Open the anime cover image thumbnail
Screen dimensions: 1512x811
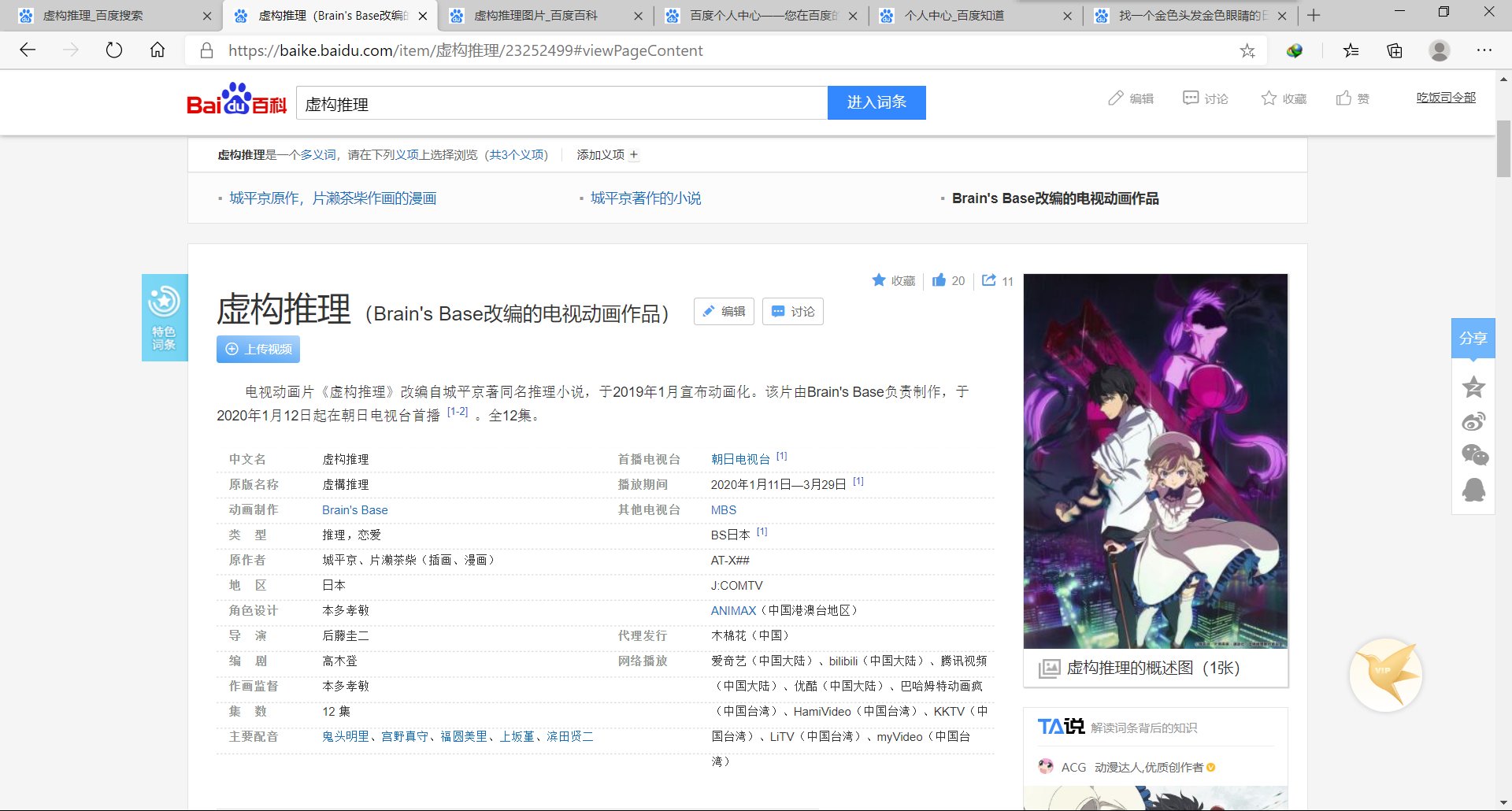pos(1154,461)
